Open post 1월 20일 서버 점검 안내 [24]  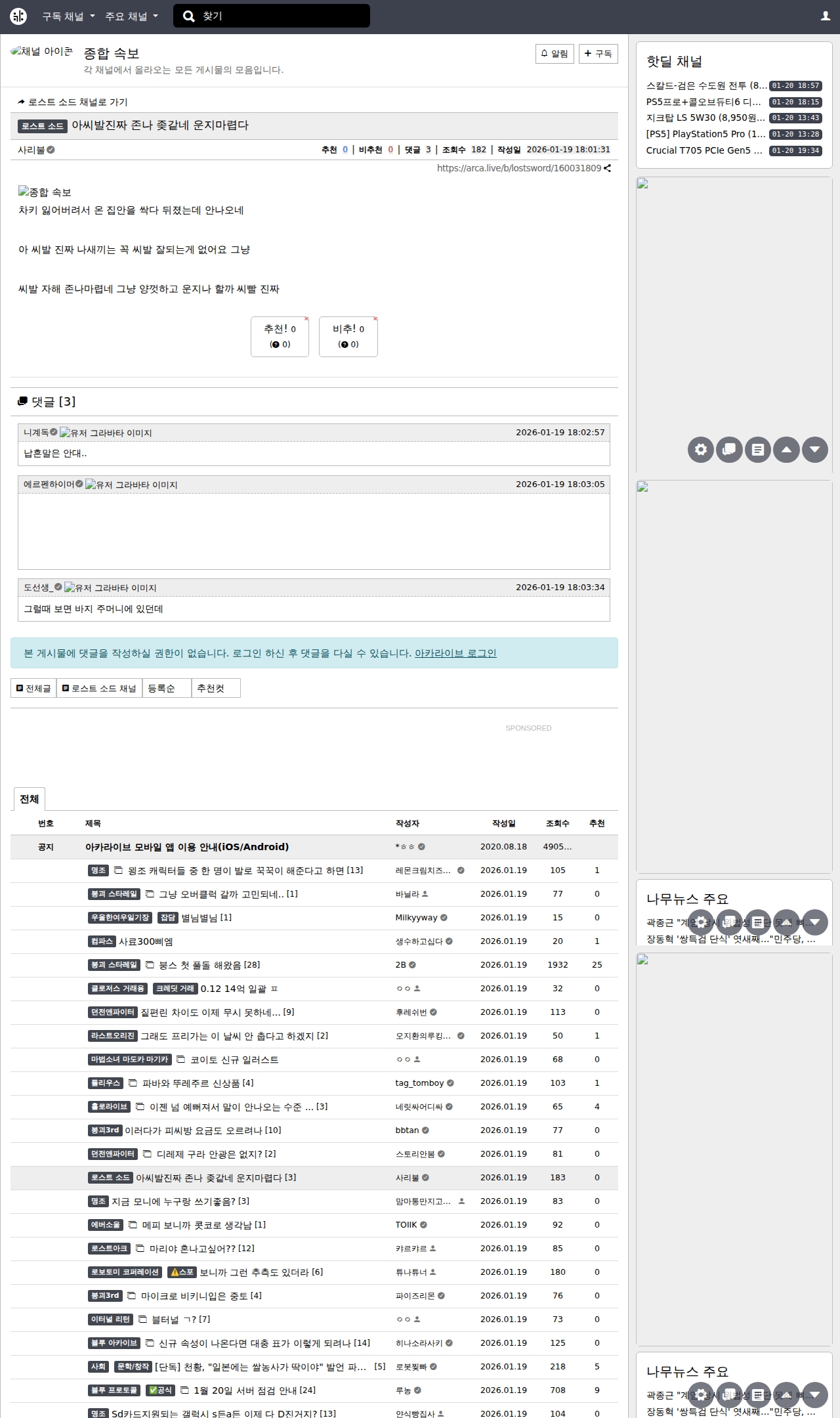pos(255,1390)
